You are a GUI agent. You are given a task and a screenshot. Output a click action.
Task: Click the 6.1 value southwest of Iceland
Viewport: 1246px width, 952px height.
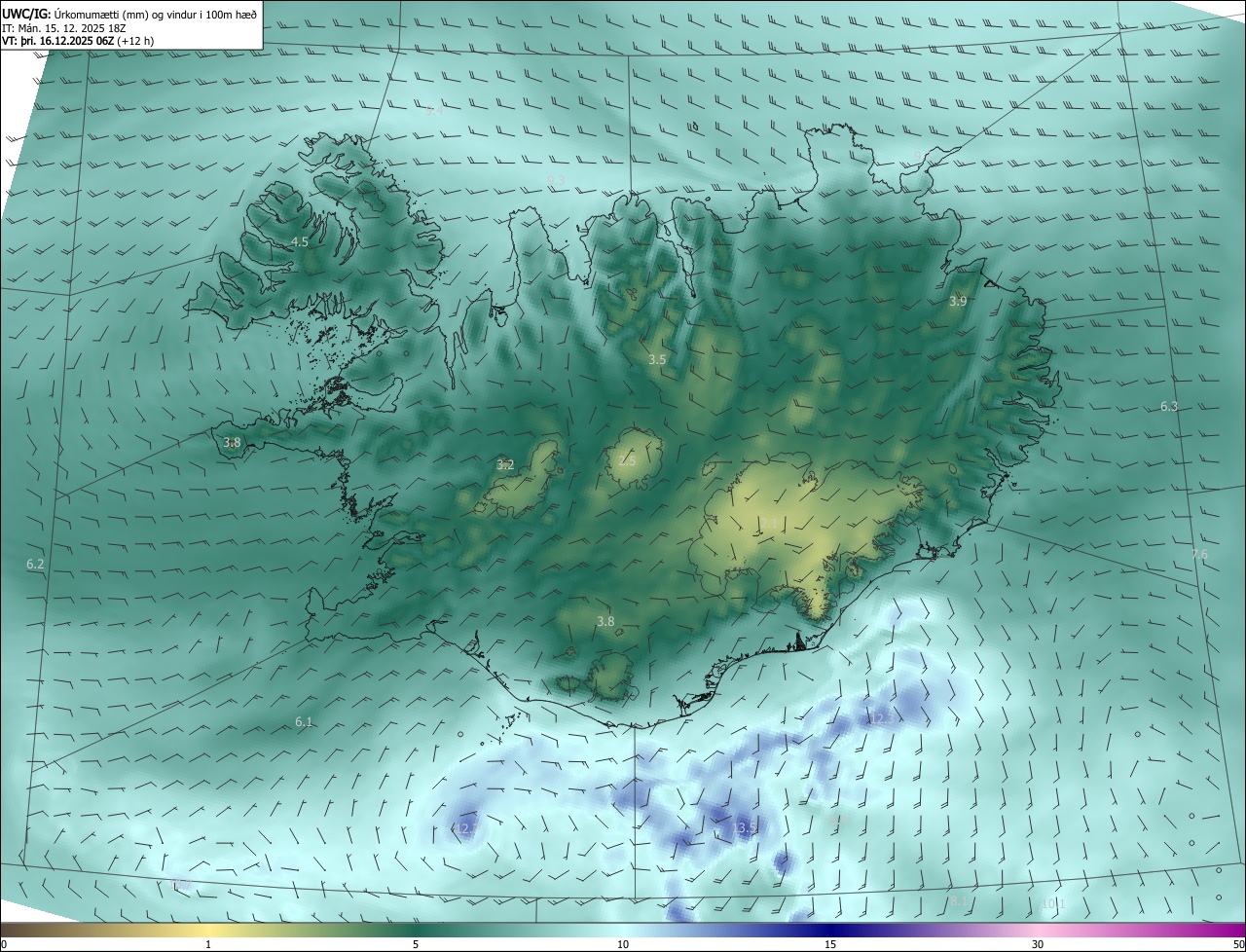coord(304,722)
